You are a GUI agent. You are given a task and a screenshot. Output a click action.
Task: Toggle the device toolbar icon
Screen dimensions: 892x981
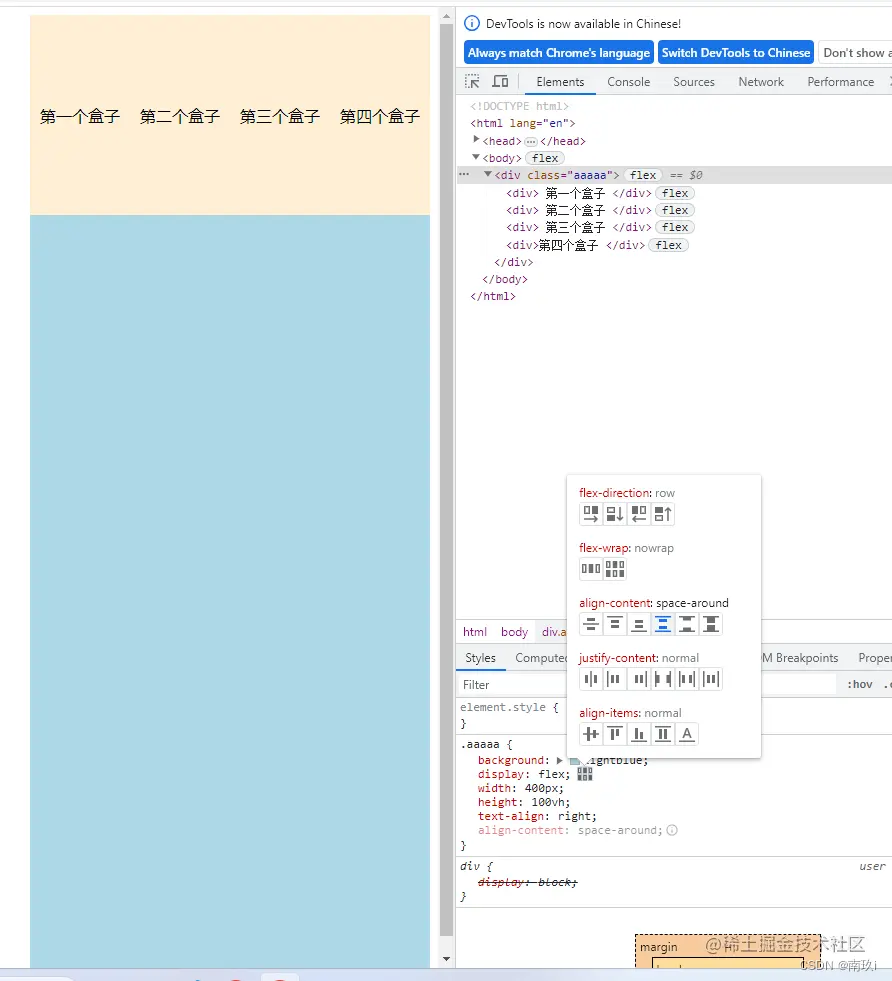point(500,81)
